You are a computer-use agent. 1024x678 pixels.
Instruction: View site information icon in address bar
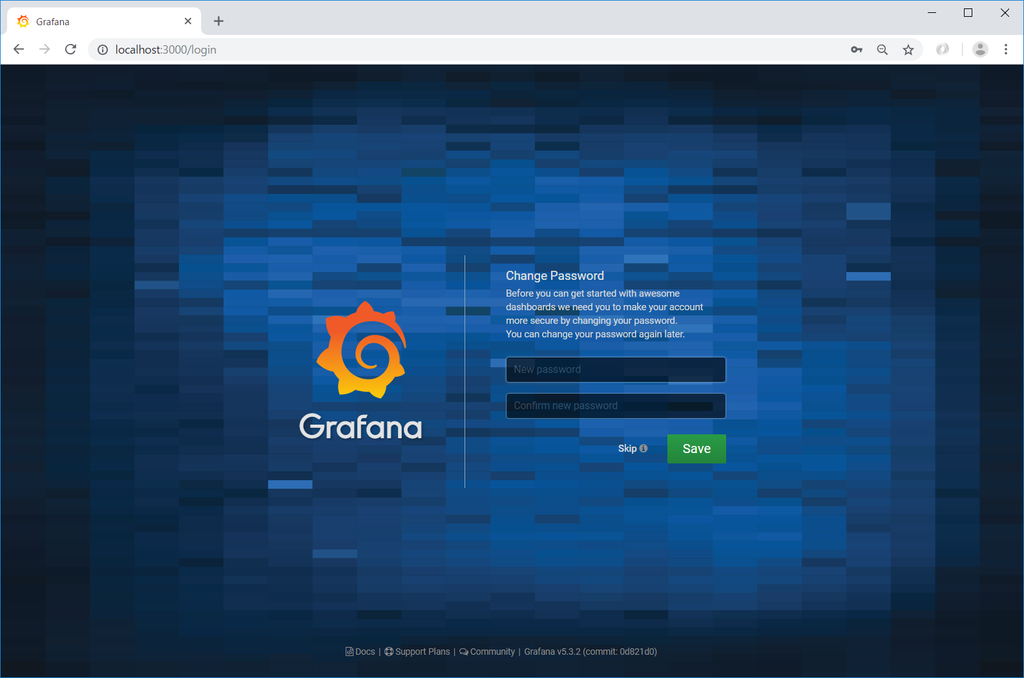click(103, 50)
